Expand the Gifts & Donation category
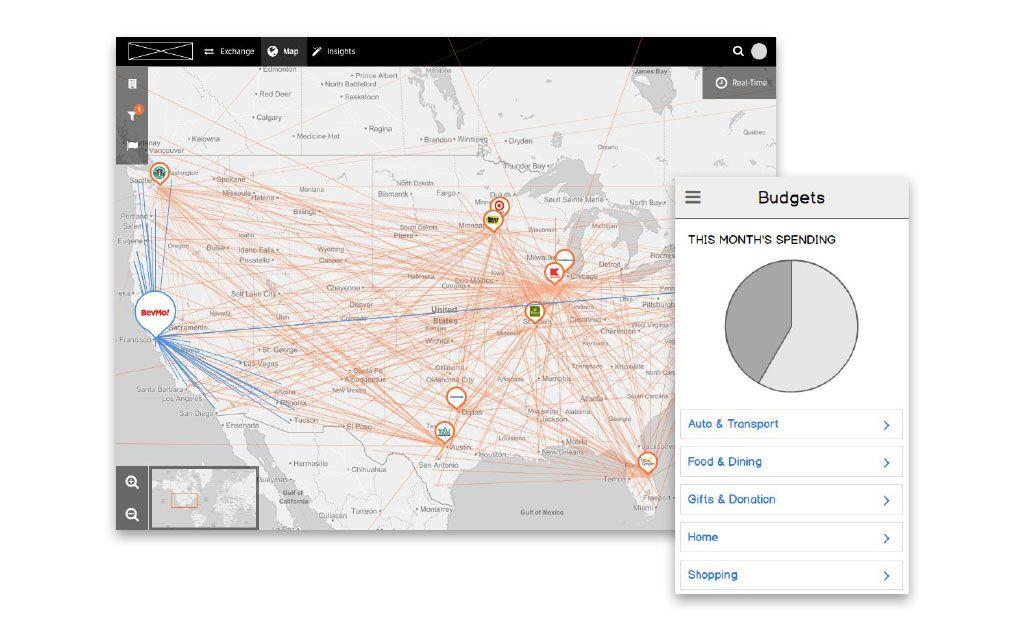 [791, 500]
